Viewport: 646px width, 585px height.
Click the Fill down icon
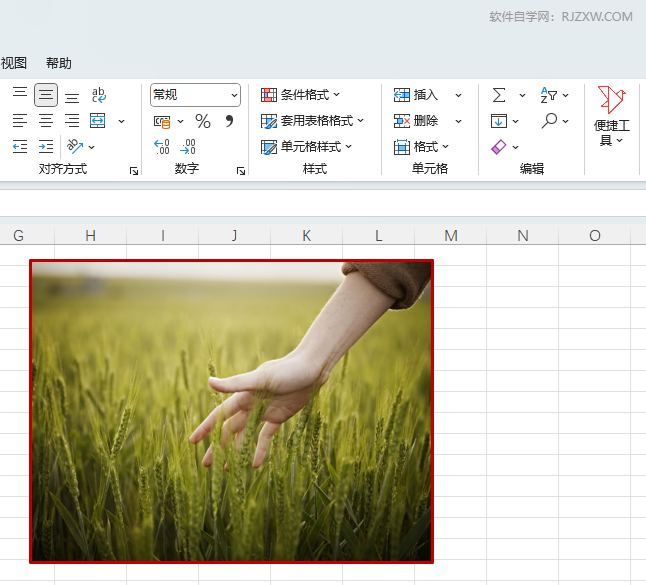(499, 121)
